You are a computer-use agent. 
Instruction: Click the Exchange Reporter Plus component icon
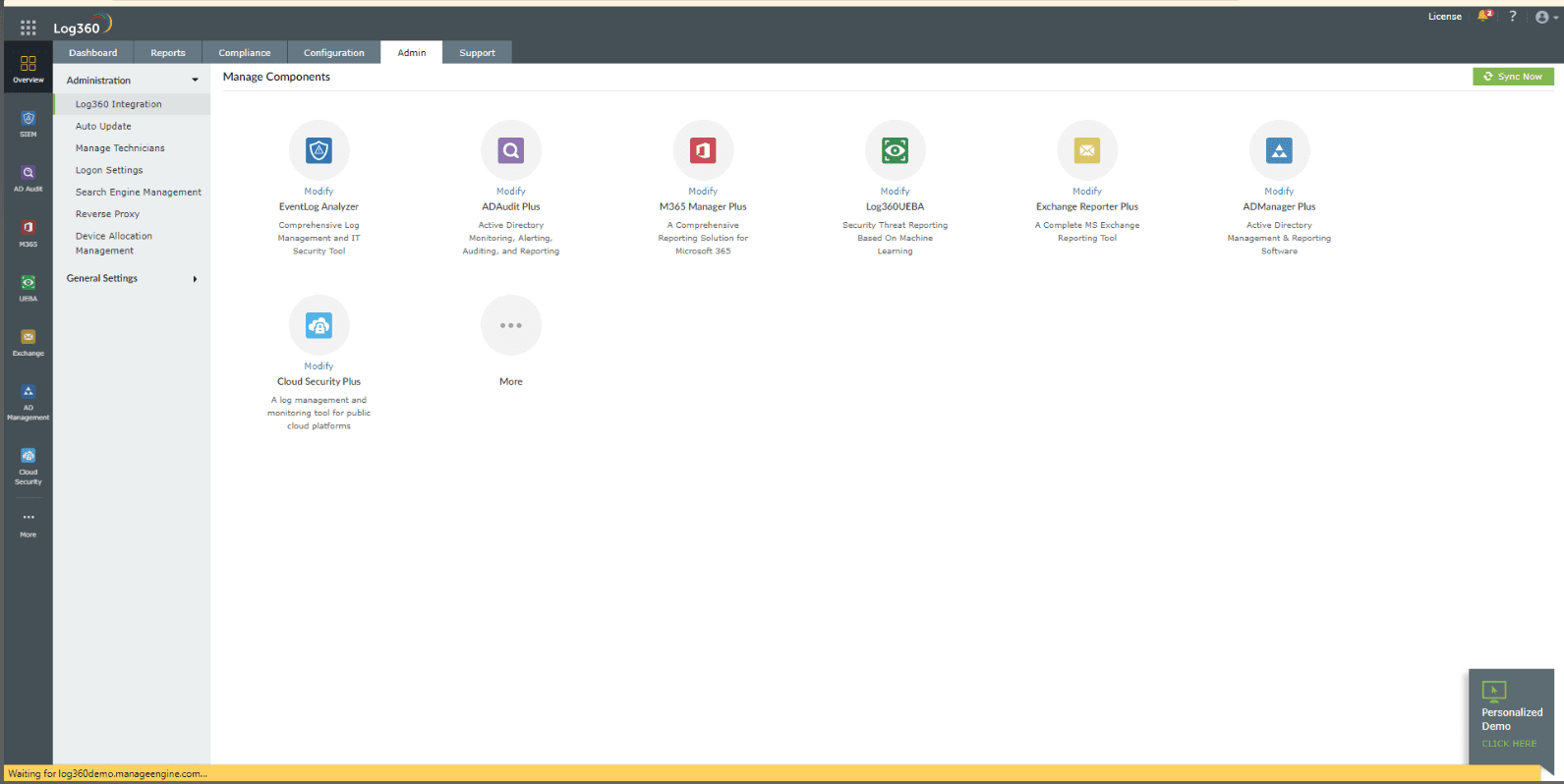click(1087, 150)
